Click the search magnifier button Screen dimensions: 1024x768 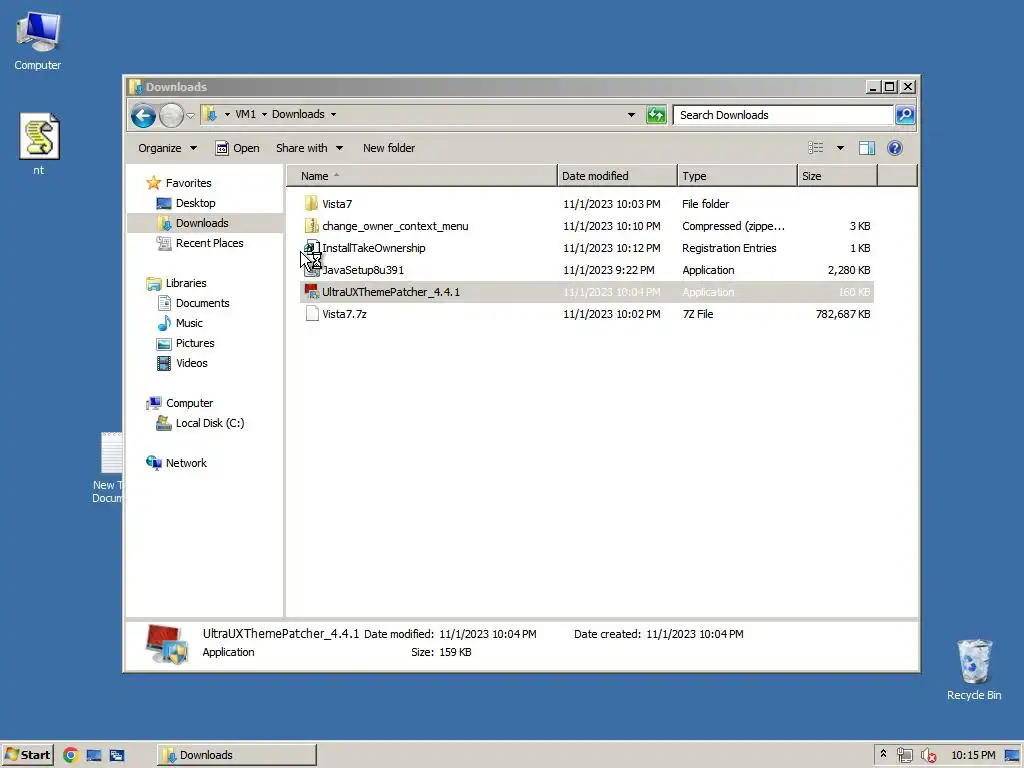[x=905, y=115]
